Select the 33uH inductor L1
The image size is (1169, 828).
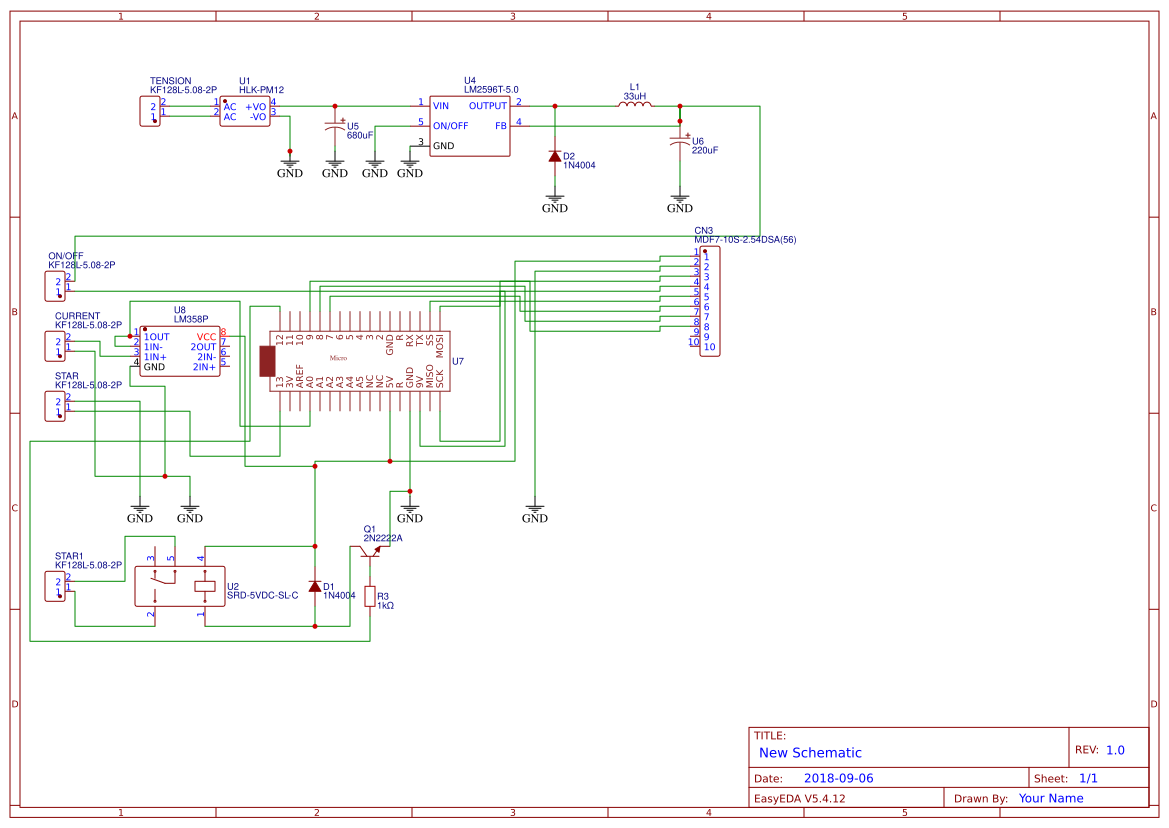634,105
